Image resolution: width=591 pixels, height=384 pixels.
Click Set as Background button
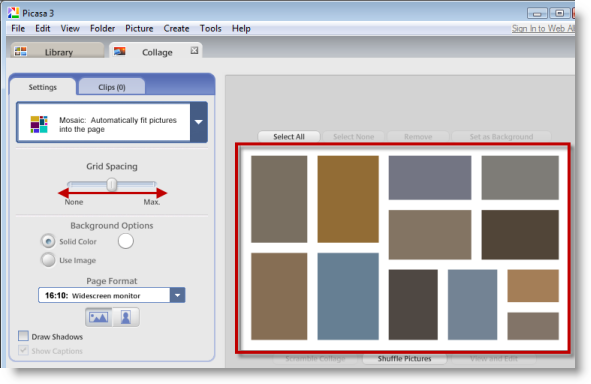click(x=501, y=137)
